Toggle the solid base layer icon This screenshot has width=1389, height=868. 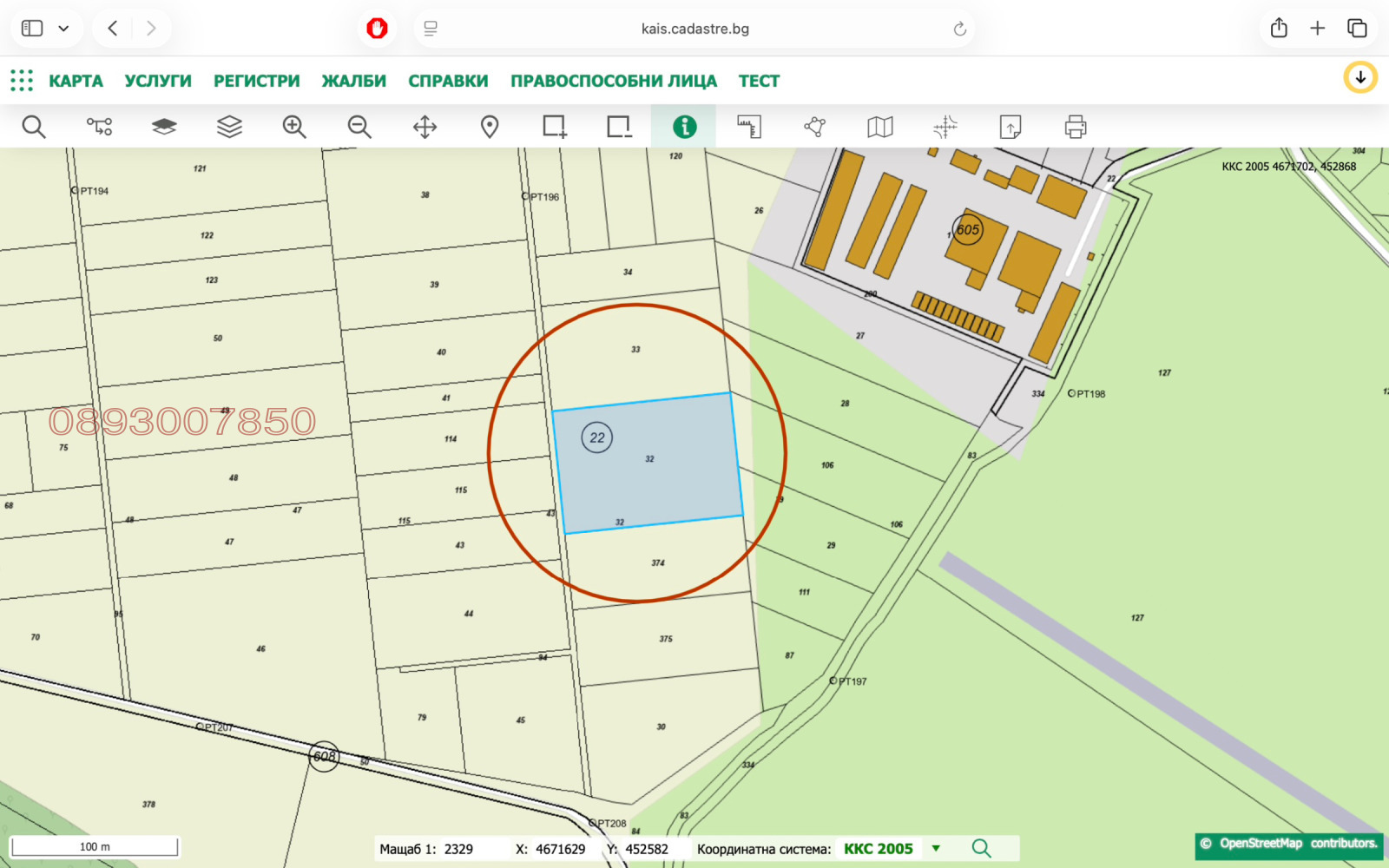click(x=164, y=127)
